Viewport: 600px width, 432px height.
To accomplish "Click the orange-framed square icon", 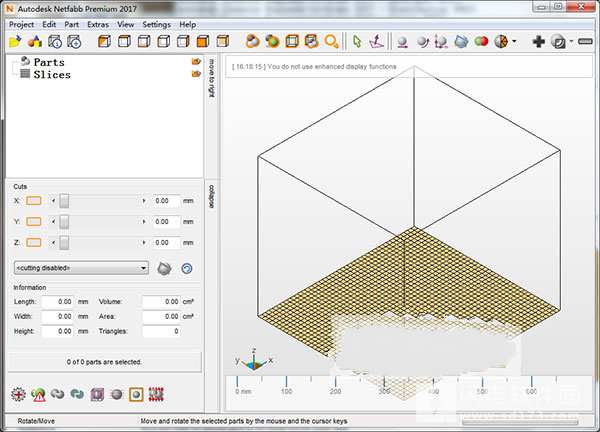I will point(136,394).
